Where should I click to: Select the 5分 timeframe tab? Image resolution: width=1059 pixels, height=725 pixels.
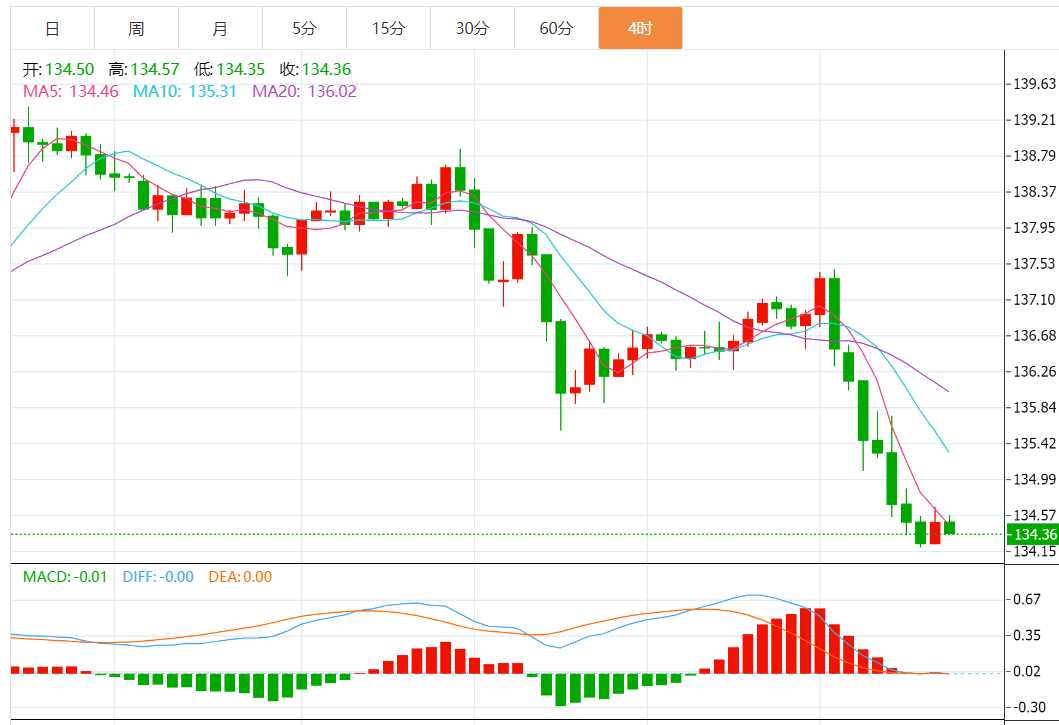305,28
